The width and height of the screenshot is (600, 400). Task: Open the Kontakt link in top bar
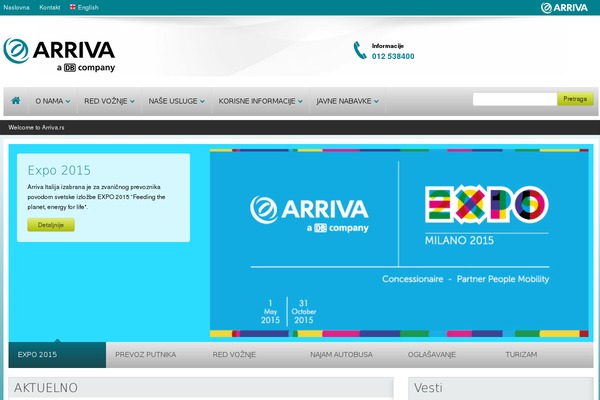pos(50,7)
